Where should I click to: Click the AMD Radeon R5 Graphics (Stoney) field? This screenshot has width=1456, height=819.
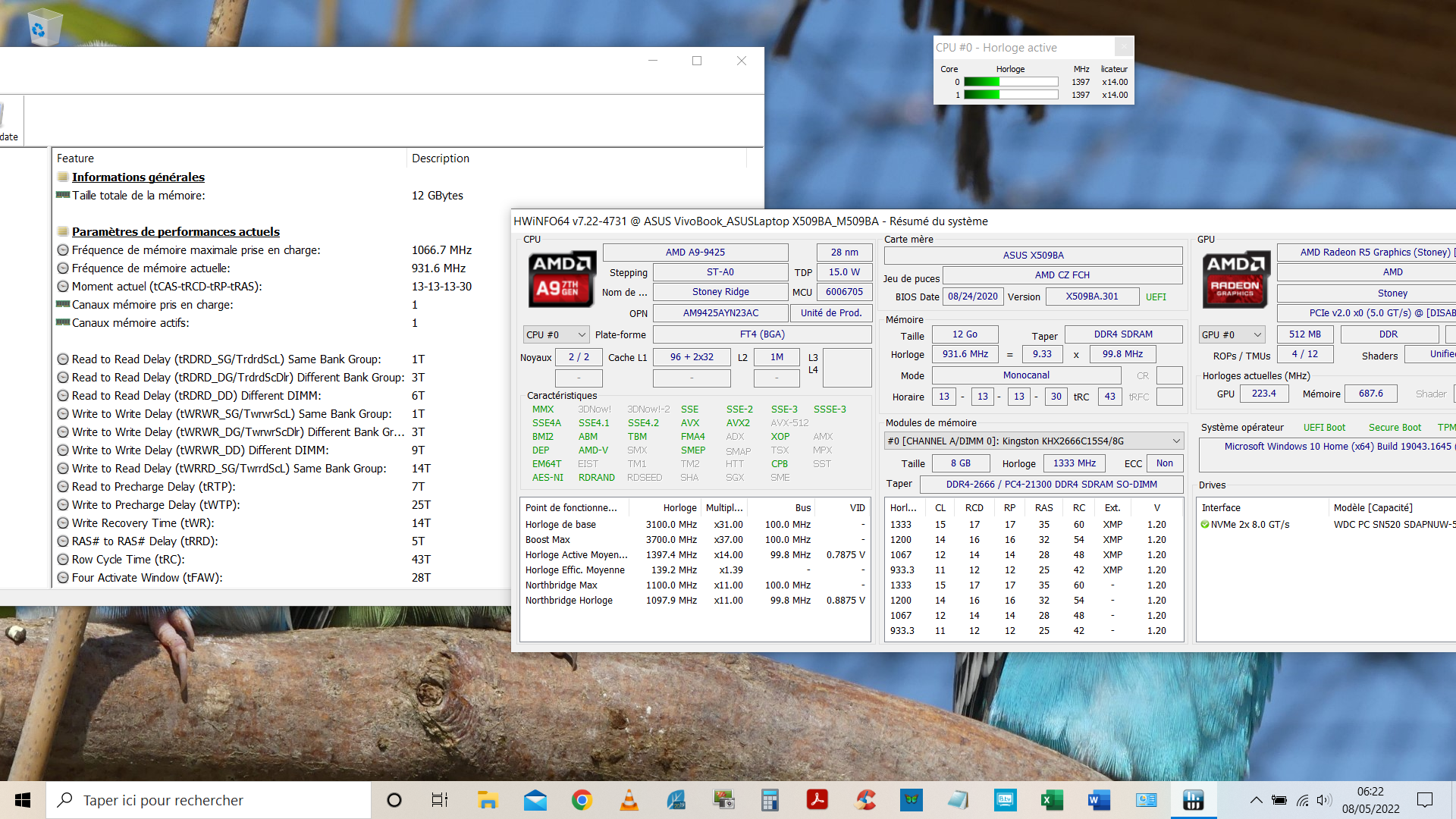coord(1367,253)
